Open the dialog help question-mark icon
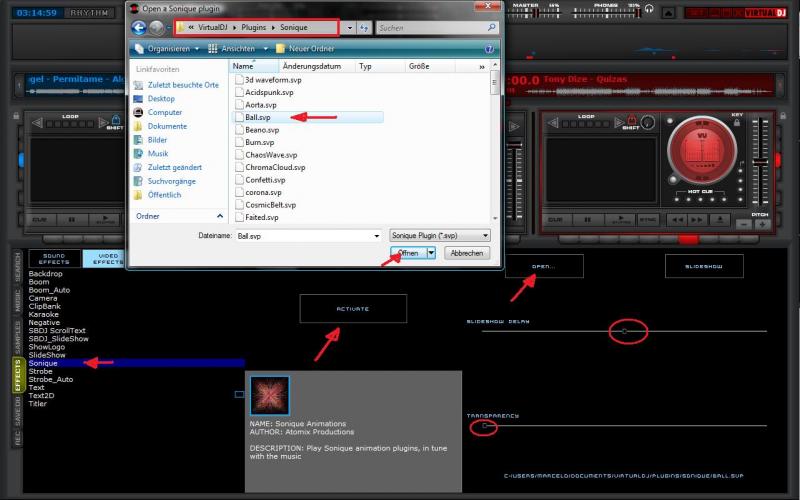Image resolution: width=800 pixels, height=500 pixels. (489, 49)
